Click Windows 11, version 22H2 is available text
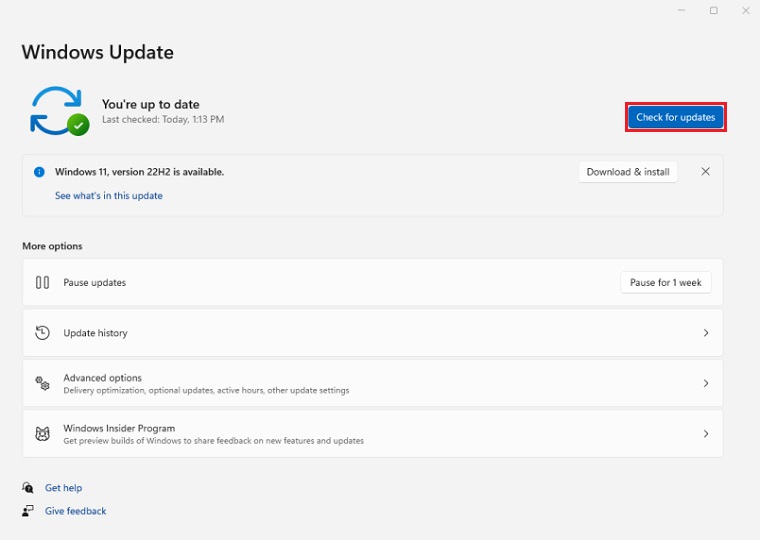Viewport: 760px width, 540px height. (140, 172)
